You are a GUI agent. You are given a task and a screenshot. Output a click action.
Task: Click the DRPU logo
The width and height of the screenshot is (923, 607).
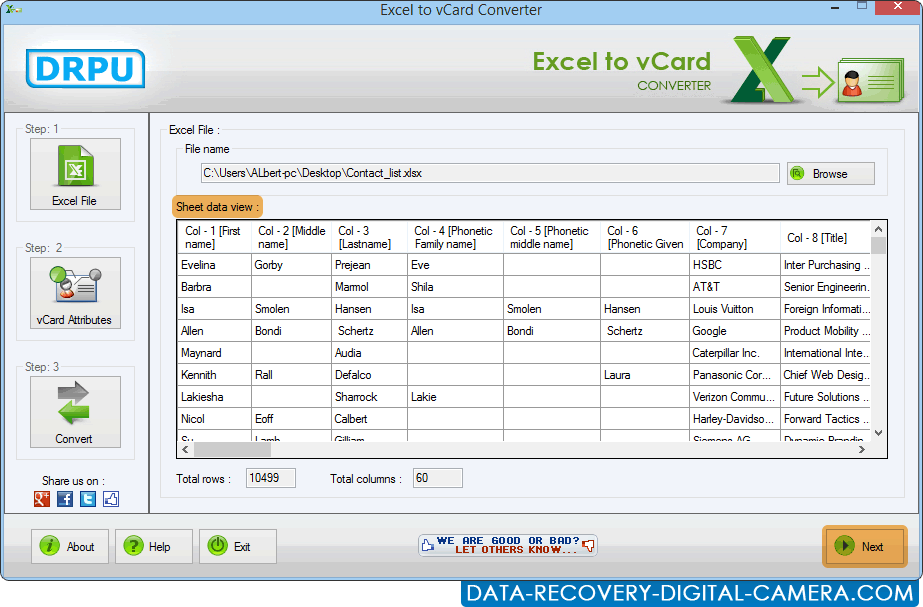click(84, 71)
